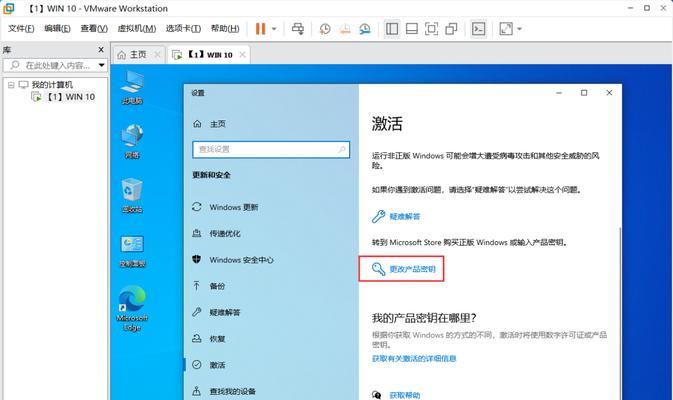The image size is (673, 400).
Task: Click the library search input field
Action: tap(55, 65)
